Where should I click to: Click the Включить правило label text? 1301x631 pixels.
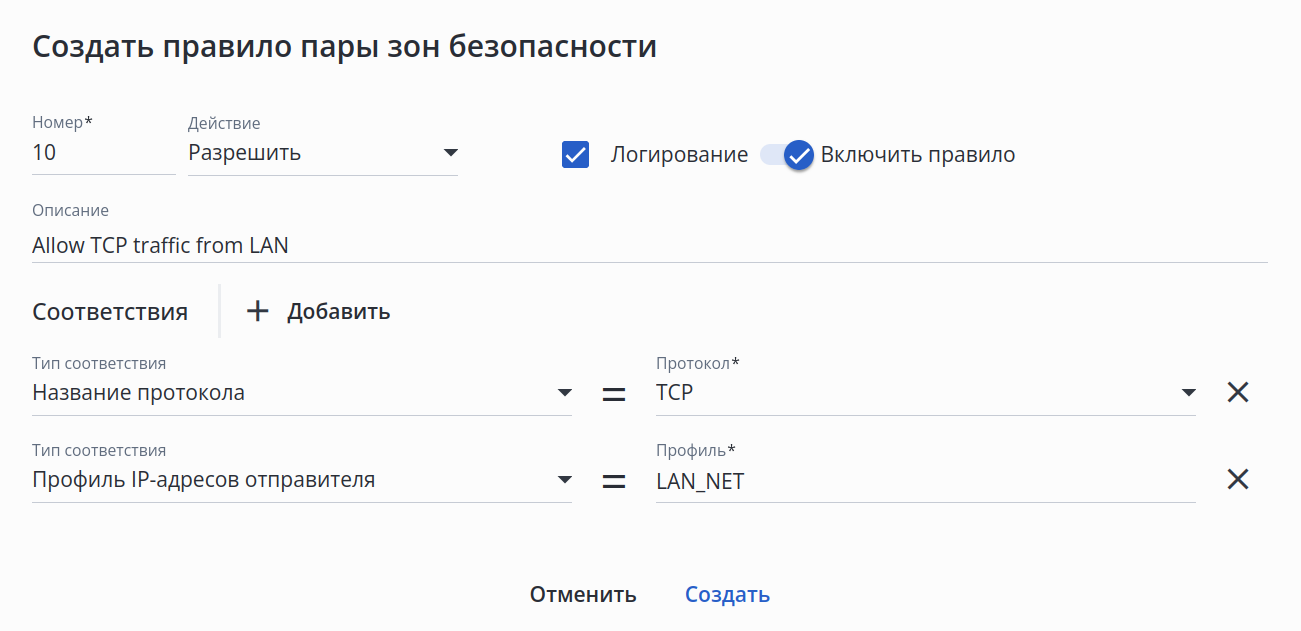[917, 155]
